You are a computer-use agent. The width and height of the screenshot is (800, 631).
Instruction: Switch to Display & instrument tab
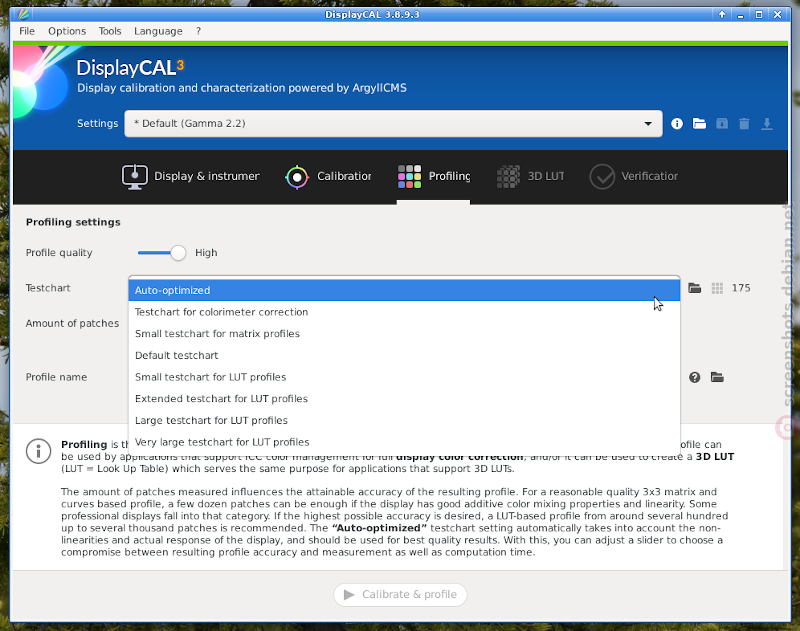190,176
